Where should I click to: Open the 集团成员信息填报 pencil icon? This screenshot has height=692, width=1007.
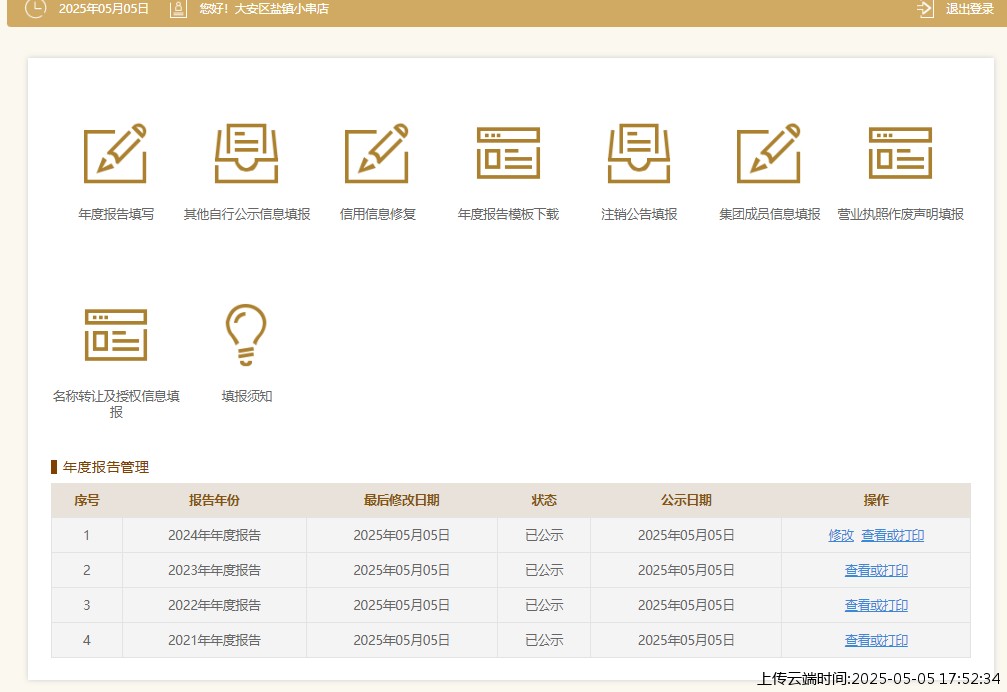point(769,153)
